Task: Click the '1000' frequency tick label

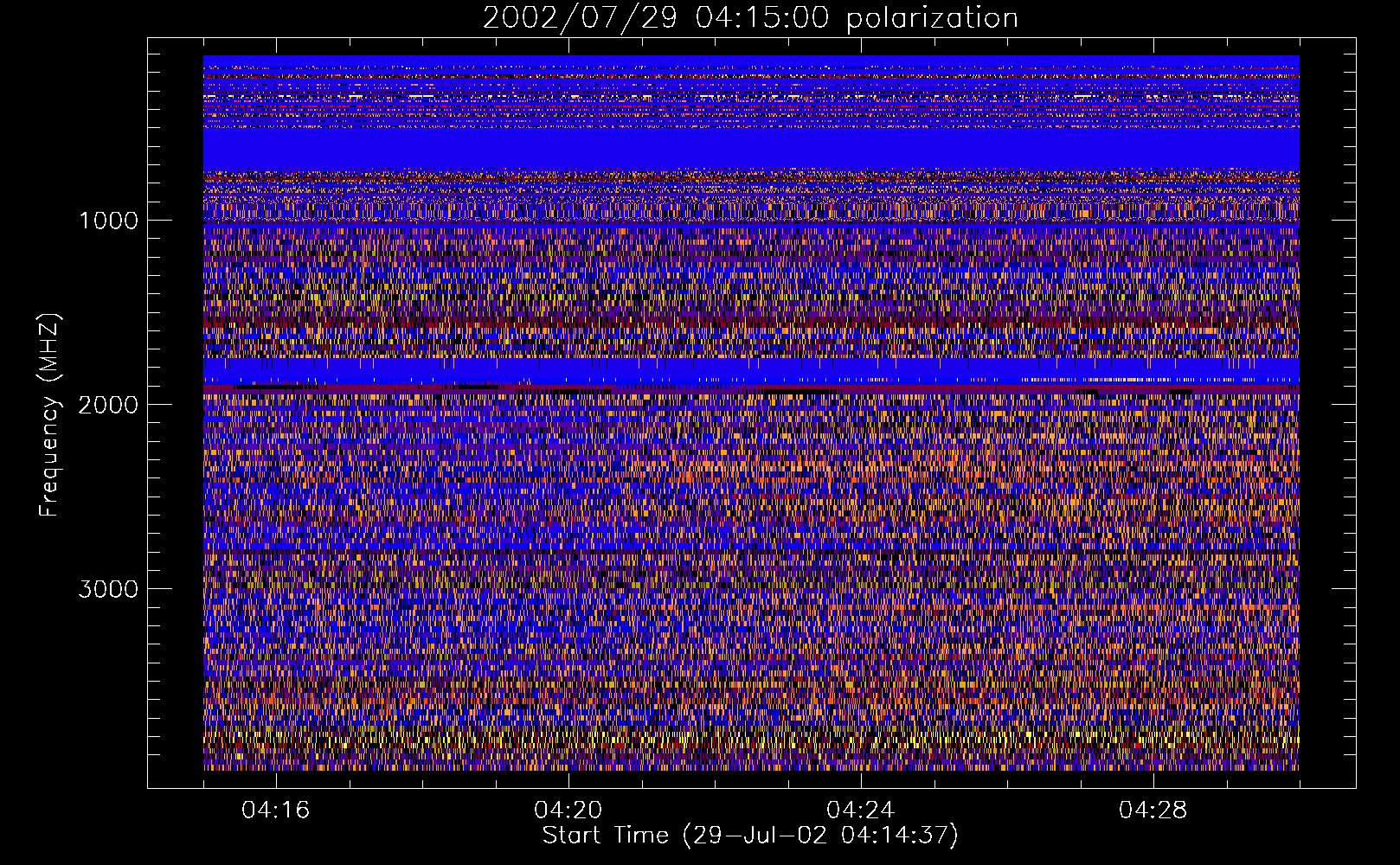Action: coord(108,221)
